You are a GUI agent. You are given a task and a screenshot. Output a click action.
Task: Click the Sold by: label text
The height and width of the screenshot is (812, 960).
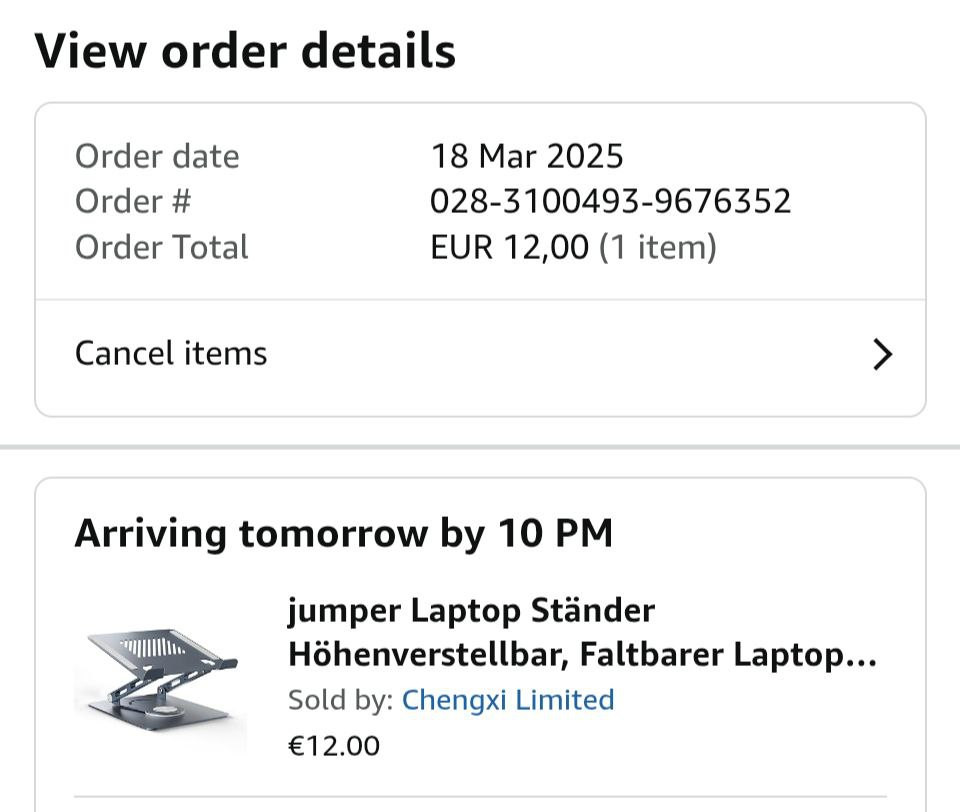point(340,699)
